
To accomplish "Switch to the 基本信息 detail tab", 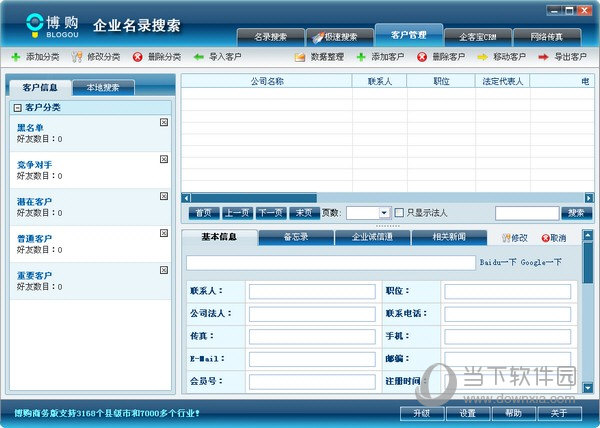I will [219, 237].
